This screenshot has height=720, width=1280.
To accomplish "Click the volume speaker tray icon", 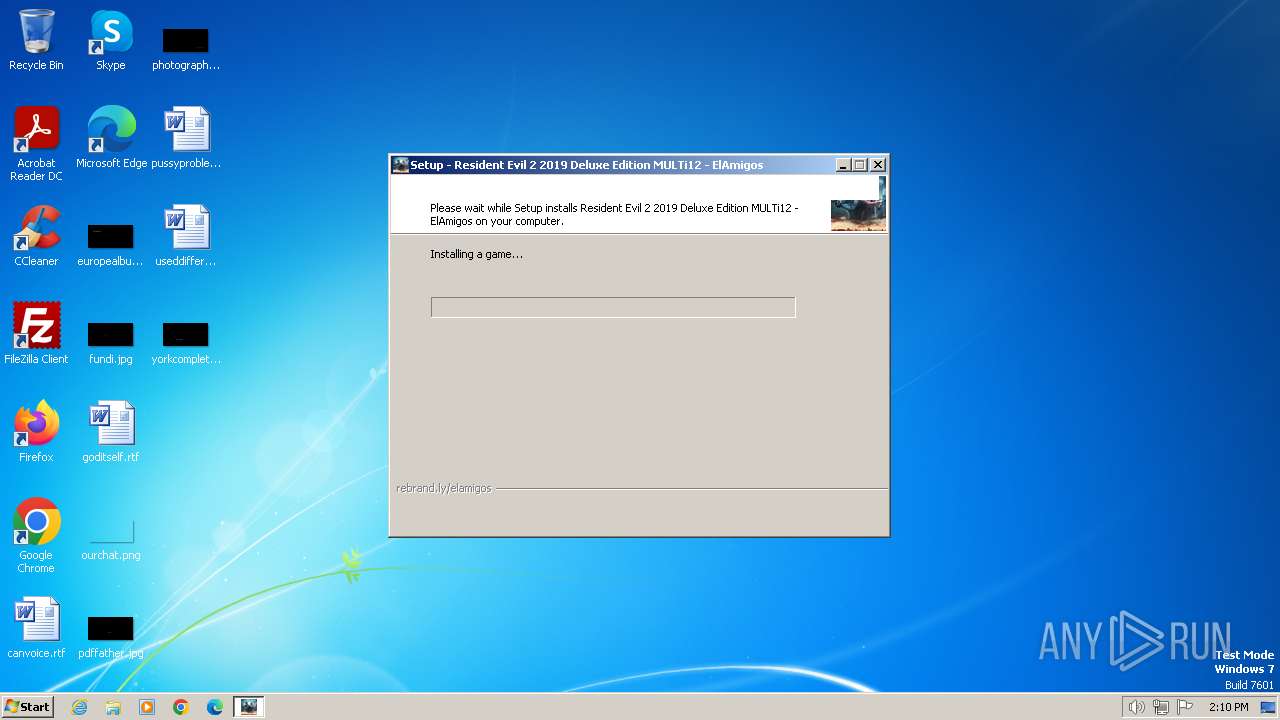I will click(1136, 707).
